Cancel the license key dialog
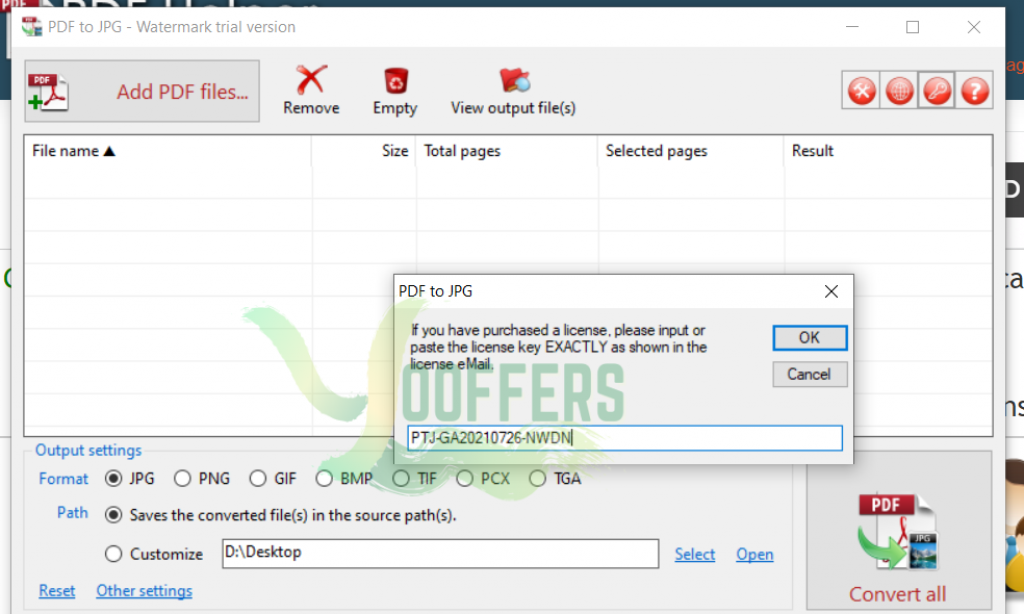Screen dimensions: 1024x614 (810, 374)
